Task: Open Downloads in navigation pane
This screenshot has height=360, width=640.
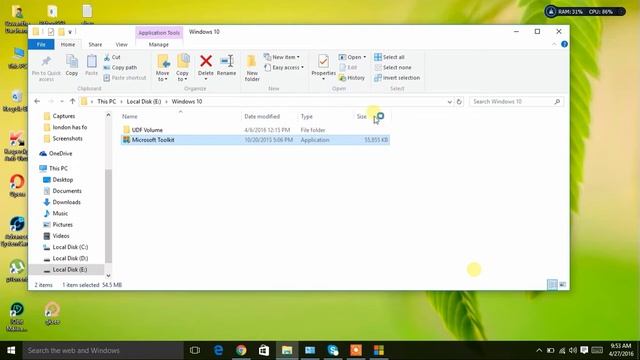Action: [x=66, y=202]
